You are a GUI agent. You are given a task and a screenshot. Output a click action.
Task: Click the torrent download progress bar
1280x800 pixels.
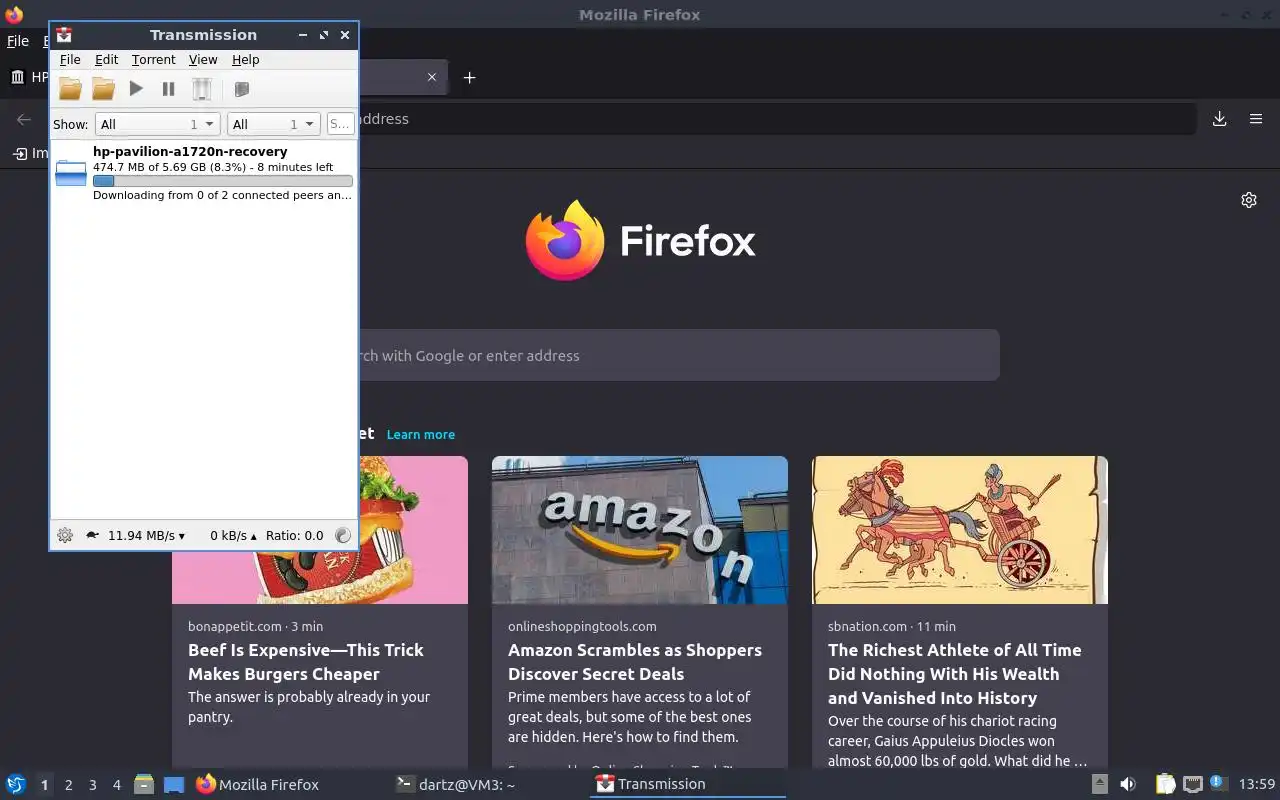pyautogui.click(x=222, y=181)
